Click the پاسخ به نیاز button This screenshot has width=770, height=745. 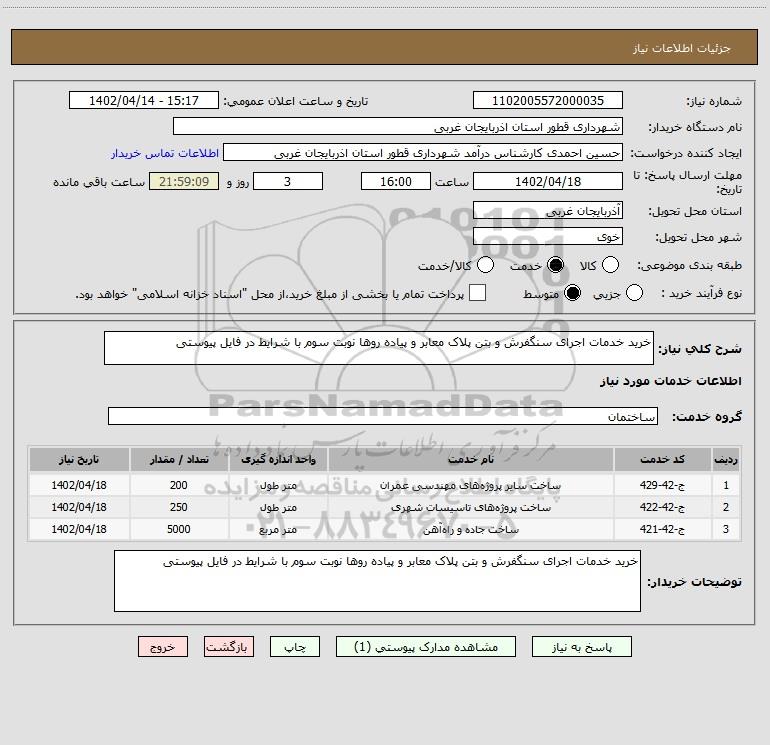click(x=582, y=647)
